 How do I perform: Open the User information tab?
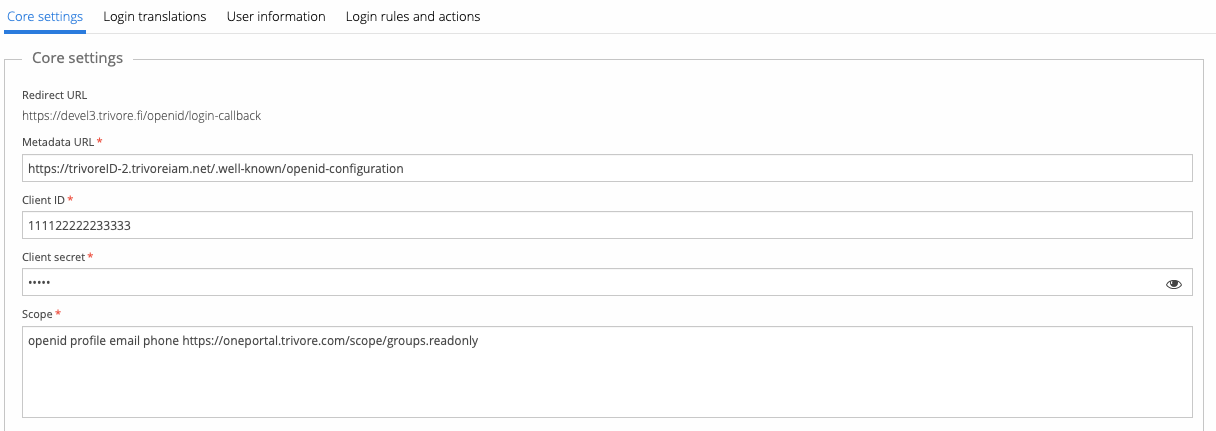click(x=276, y=17)
